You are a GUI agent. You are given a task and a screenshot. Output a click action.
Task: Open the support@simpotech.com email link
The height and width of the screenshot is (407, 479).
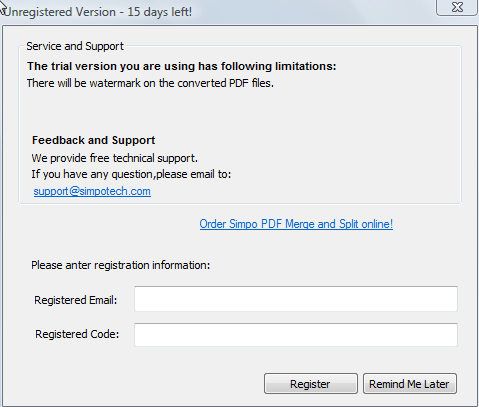(x=92, y=191)
